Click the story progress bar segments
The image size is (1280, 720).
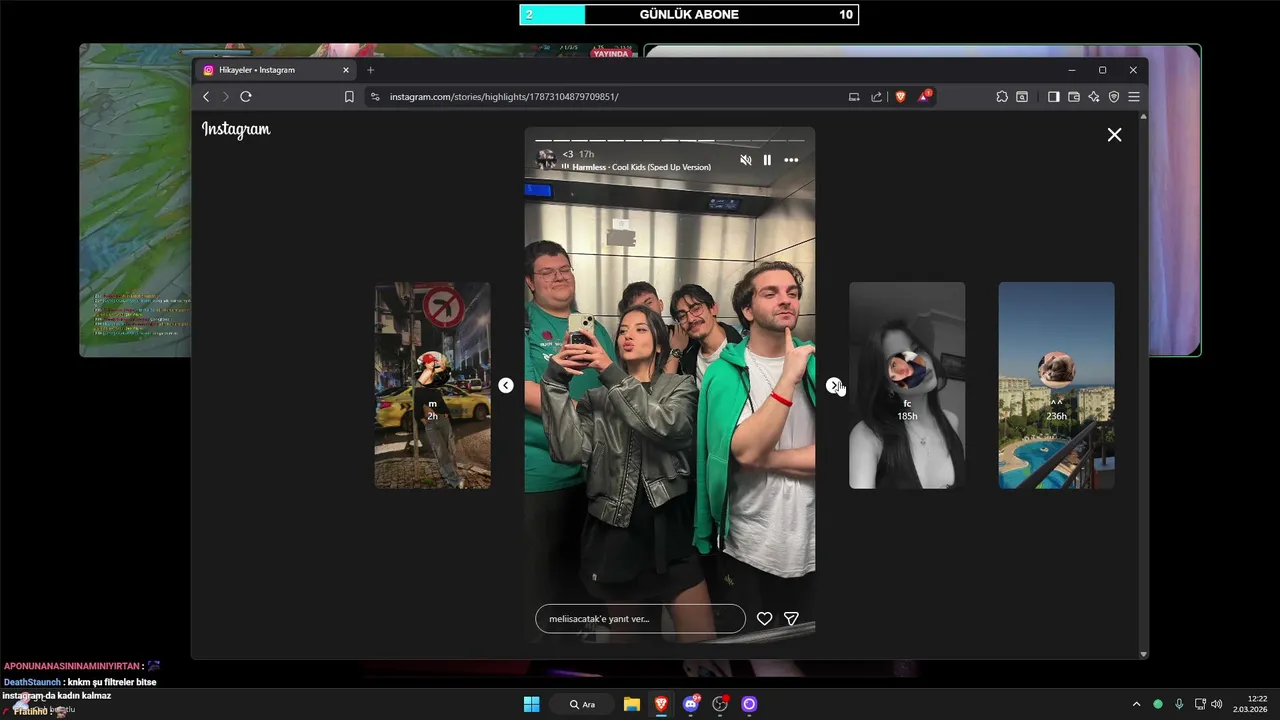(669, 141)
